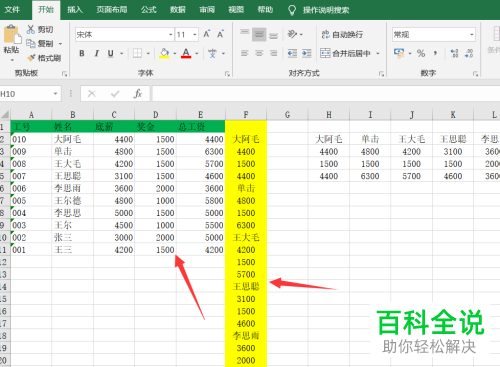
Task: Click the formula bar cancel X
Action: click(92, 94)
